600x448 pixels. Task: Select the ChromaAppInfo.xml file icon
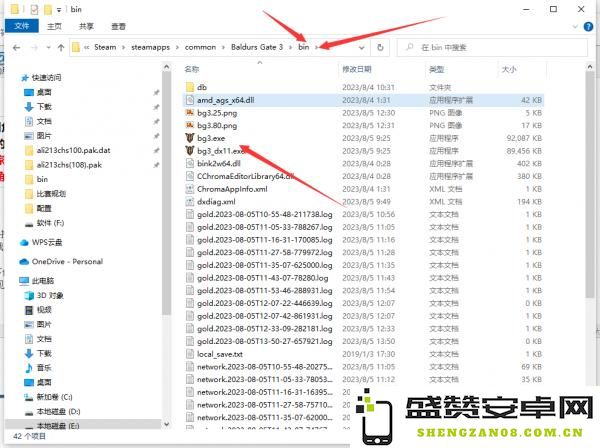[x=190, y=189]
